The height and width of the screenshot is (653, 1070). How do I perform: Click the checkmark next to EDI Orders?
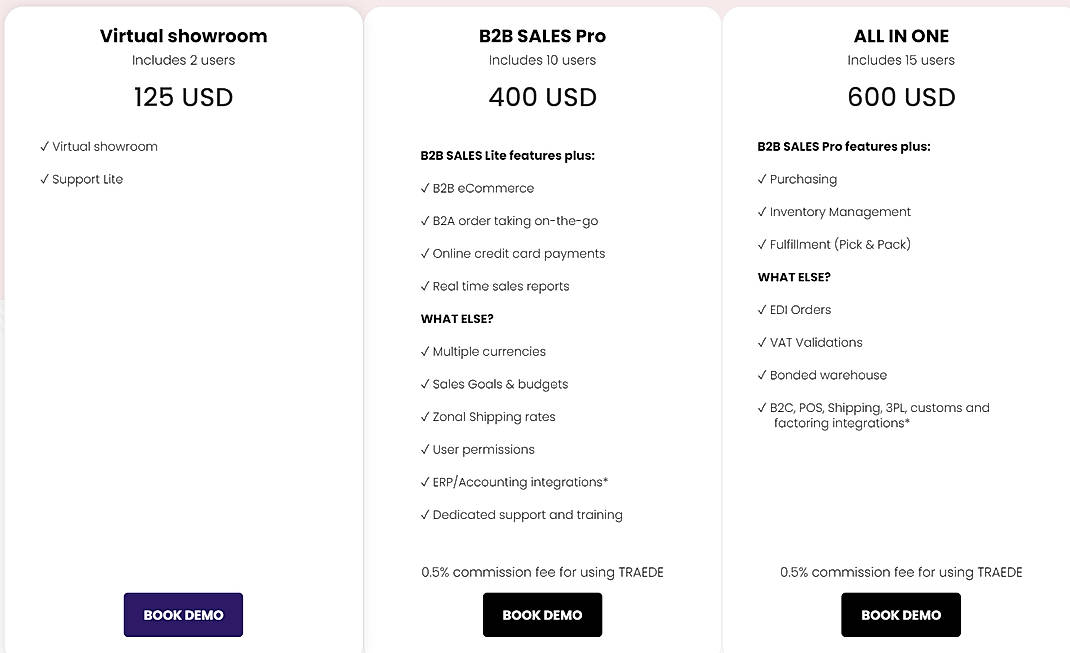coord(762,309)
